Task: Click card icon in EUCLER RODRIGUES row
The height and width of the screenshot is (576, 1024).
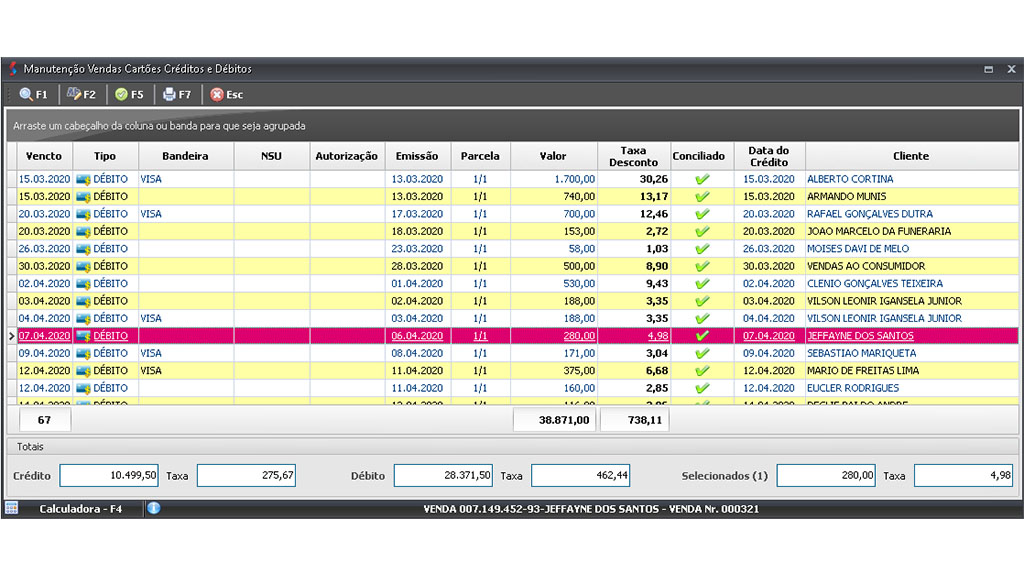Action: [83, 389]
